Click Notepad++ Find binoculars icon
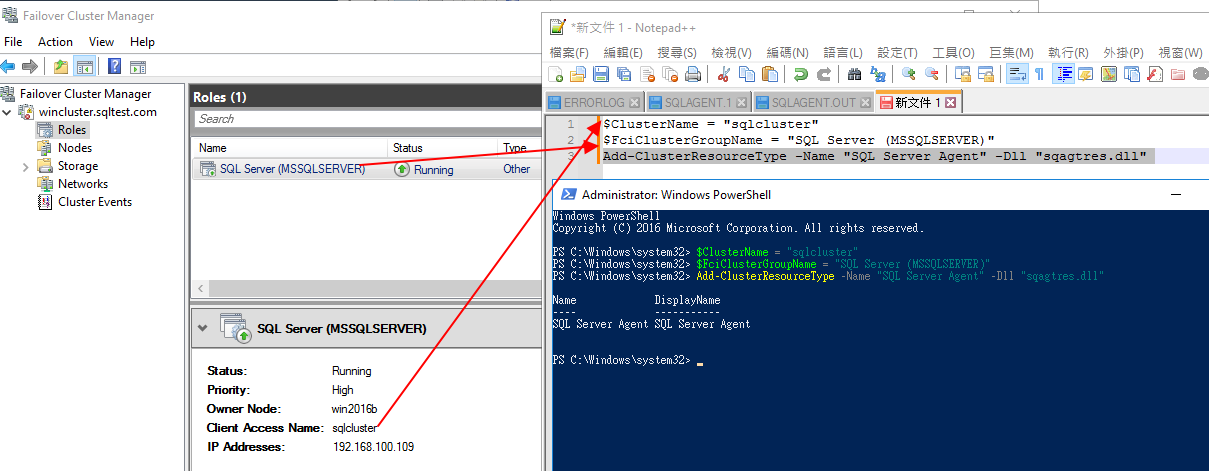 click(x=855, y=74)
